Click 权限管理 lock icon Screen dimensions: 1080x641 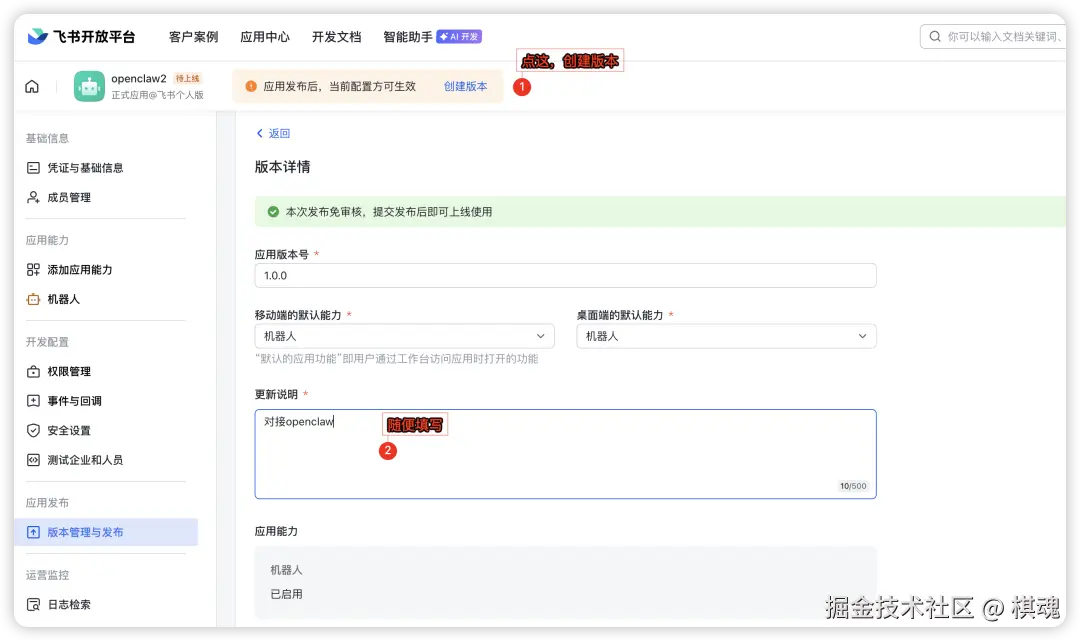33,372
